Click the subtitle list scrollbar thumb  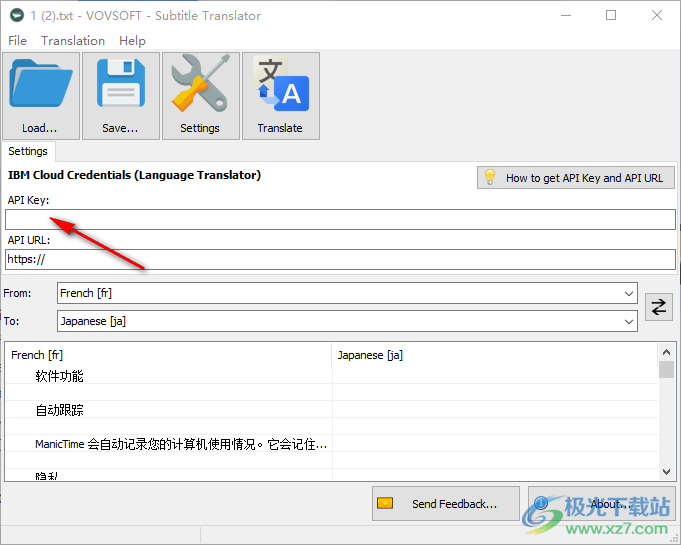(666, 369)
